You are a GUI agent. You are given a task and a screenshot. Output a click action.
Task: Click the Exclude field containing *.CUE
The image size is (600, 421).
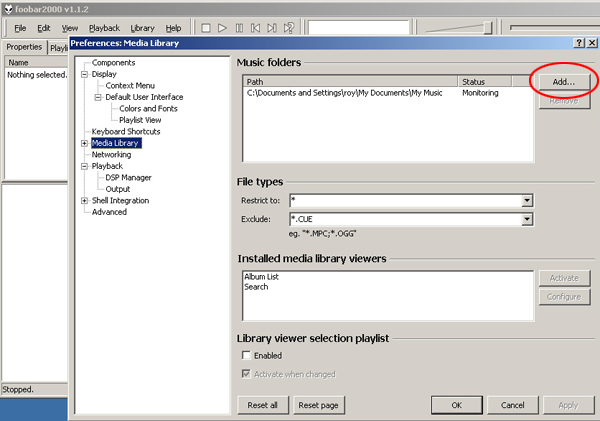(x=406, y=219)
